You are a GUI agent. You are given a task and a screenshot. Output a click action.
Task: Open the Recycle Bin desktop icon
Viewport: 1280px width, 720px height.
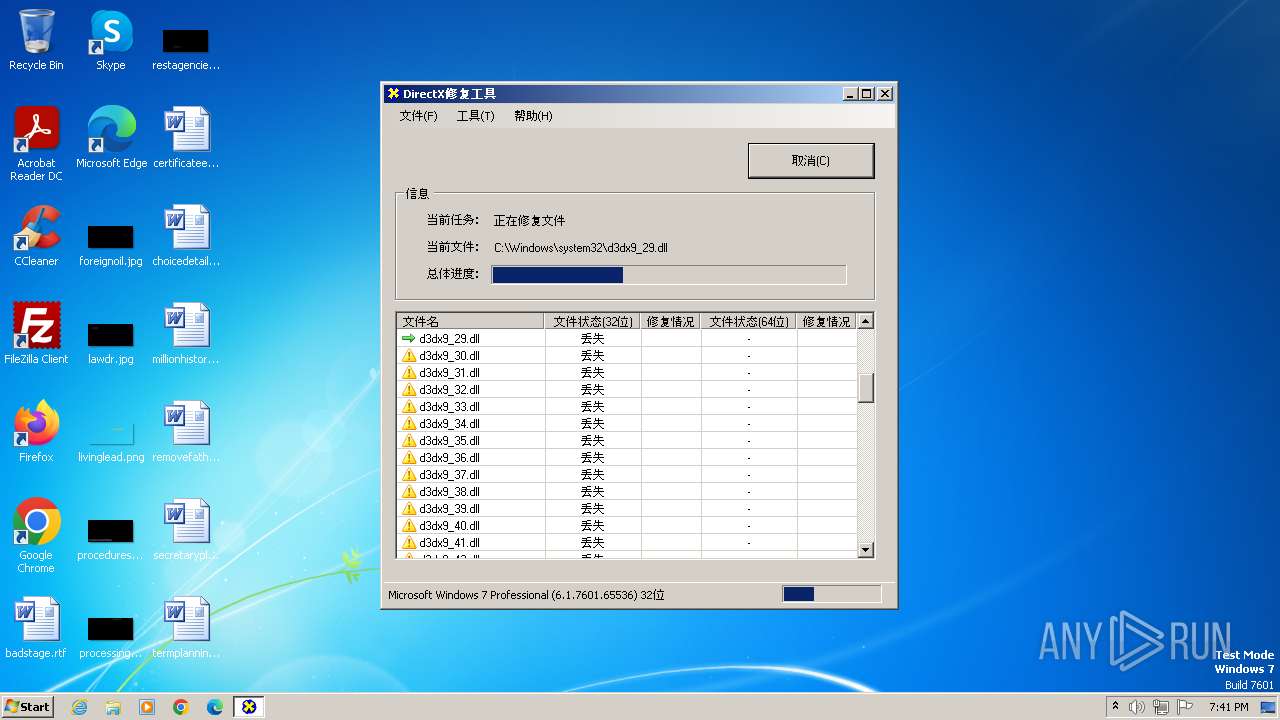[36, 40]
